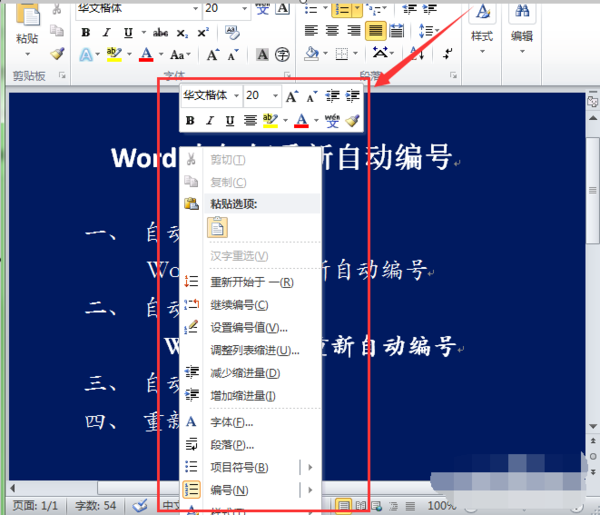Toggle subscript in the ribbon

coord(182,33)
